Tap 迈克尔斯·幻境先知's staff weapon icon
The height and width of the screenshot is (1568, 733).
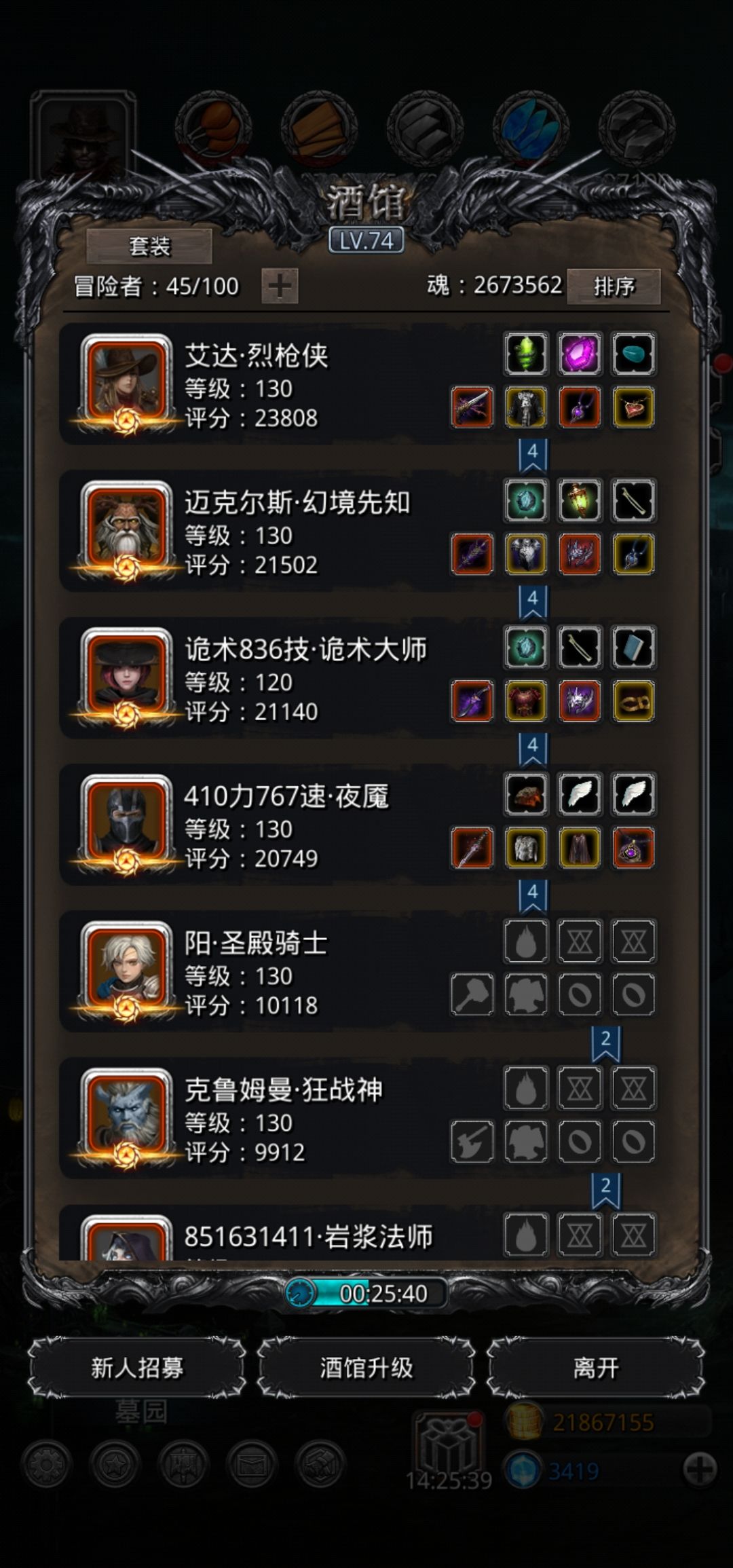coord(472,554)
